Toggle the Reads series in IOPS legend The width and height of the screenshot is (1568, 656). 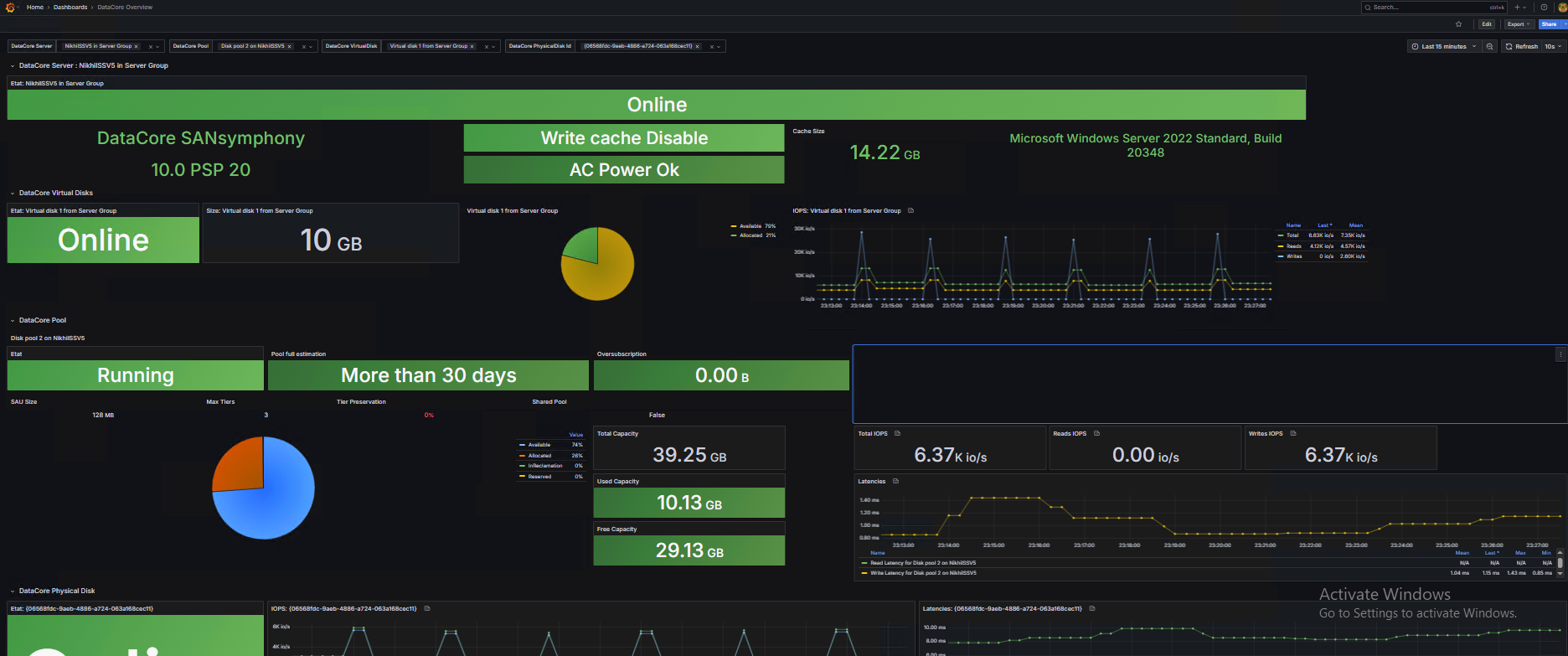(1294, 246)
